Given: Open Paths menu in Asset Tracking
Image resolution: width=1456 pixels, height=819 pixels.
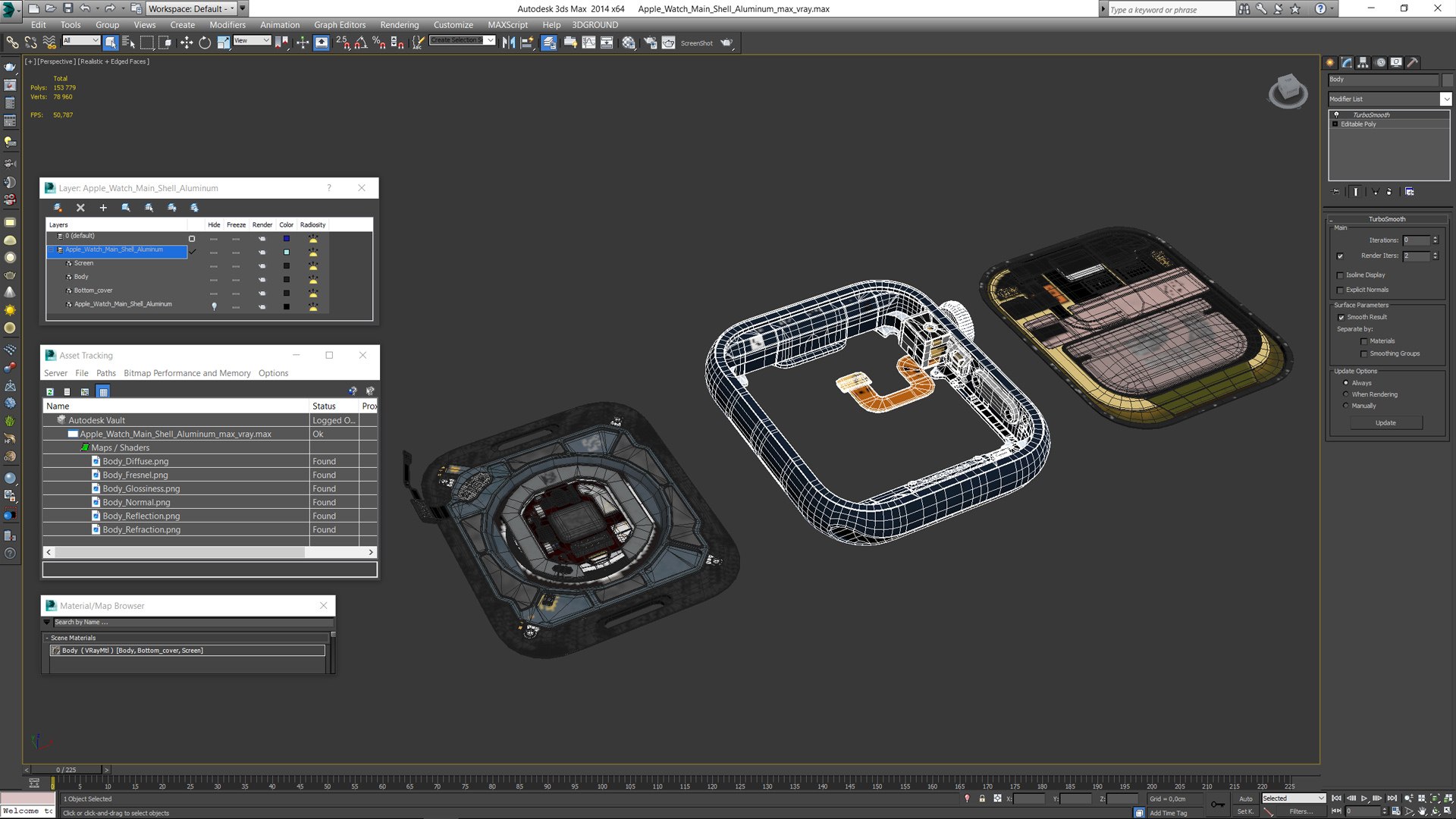Looking at the screenshot, I should click(106, 373).
